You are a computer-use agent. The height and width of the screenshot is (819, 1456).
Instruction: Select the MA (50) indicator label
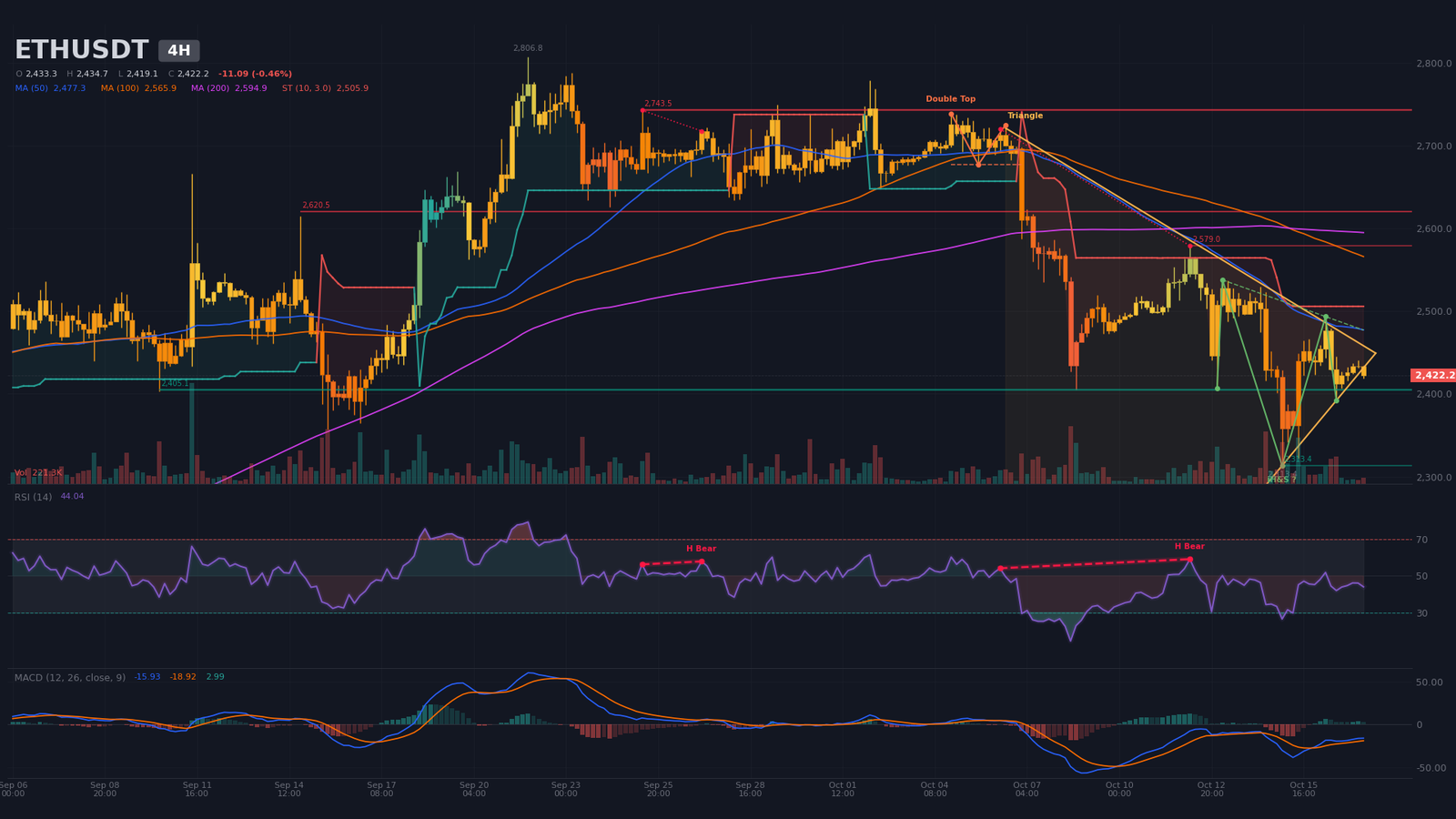click(x=50, y=88)
